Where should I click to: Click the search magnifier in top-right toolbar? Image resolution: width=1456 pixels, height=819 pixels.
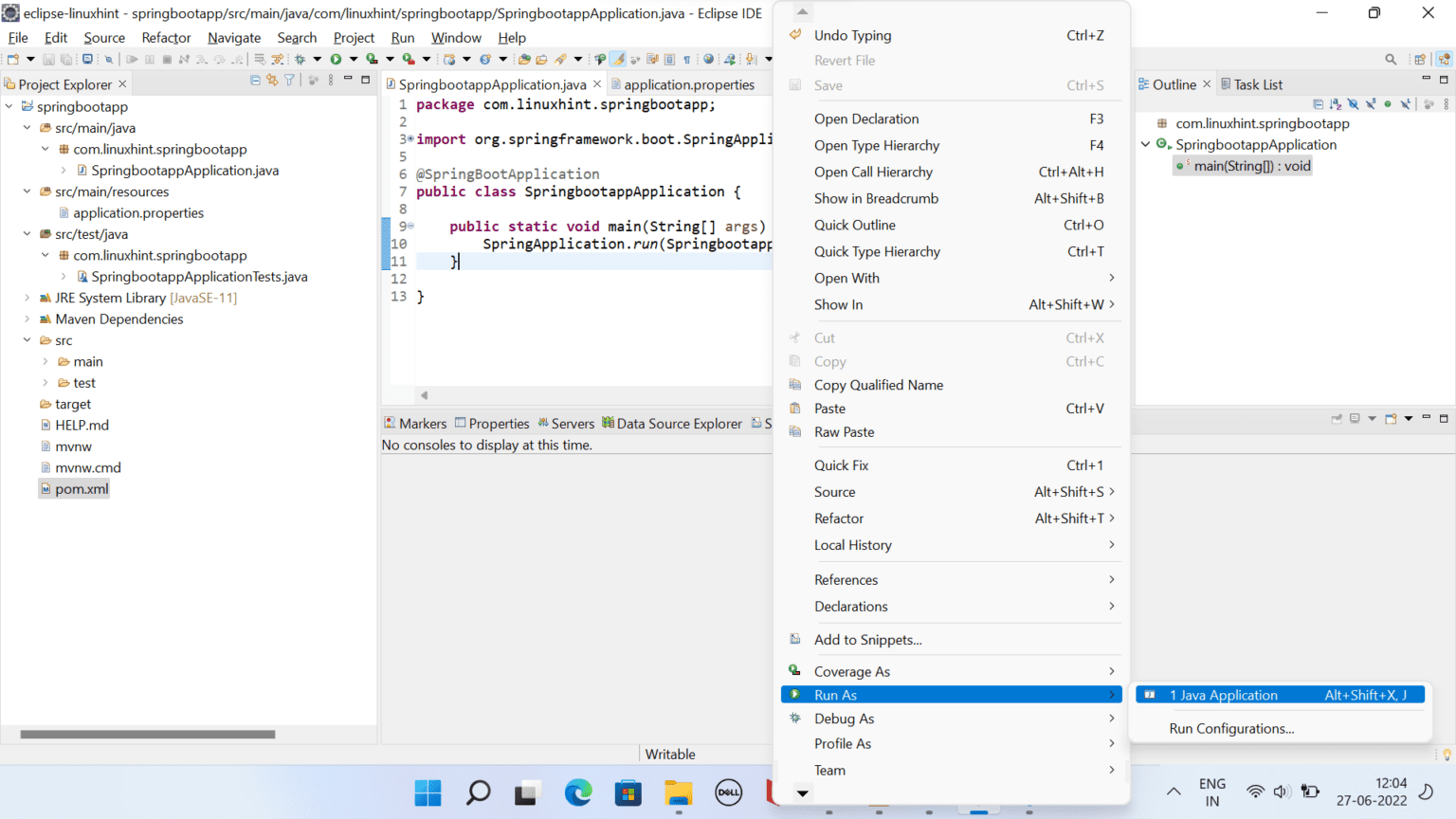pyautogui.click(x=1391, y=59)
